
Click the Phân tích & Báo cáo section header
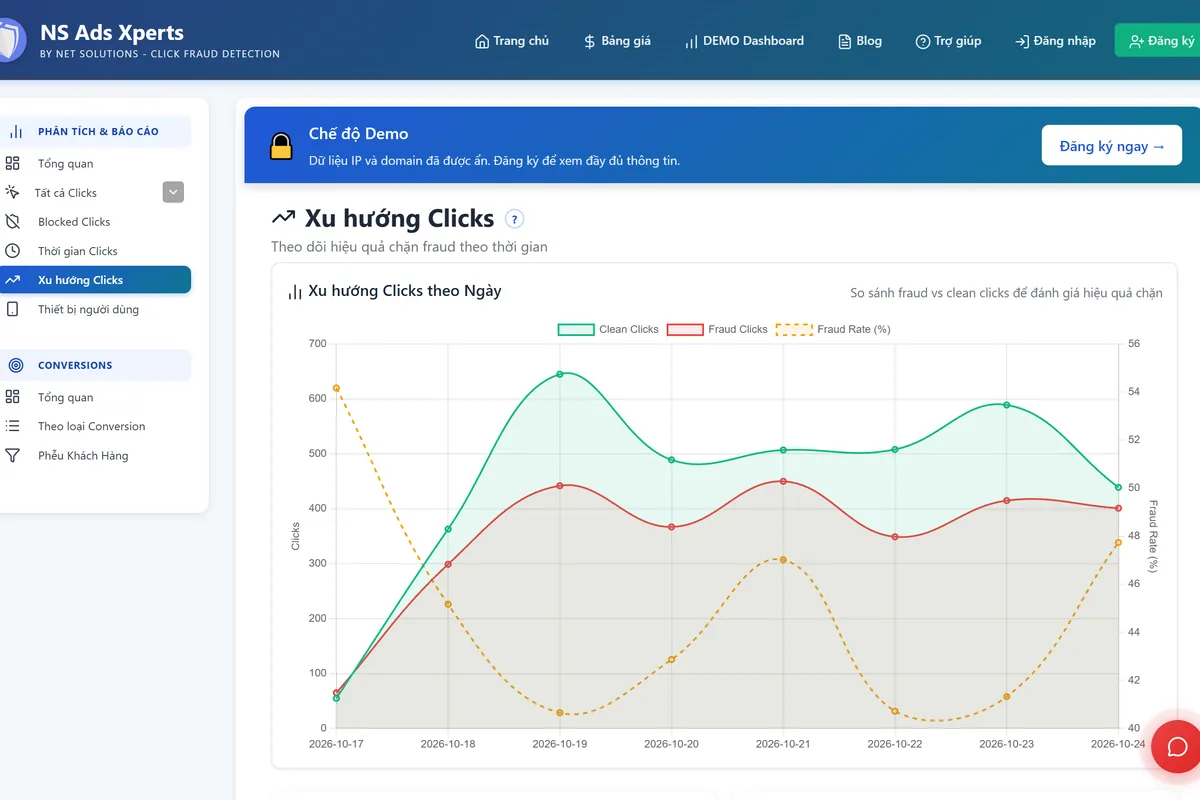tap(95, 131)
